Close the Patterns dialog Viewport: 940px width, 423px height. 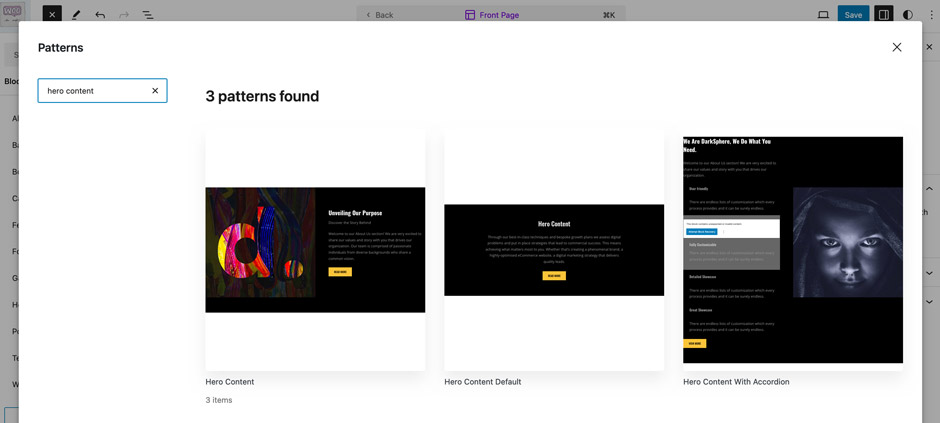pyautogui.click(x=896, y=47)
